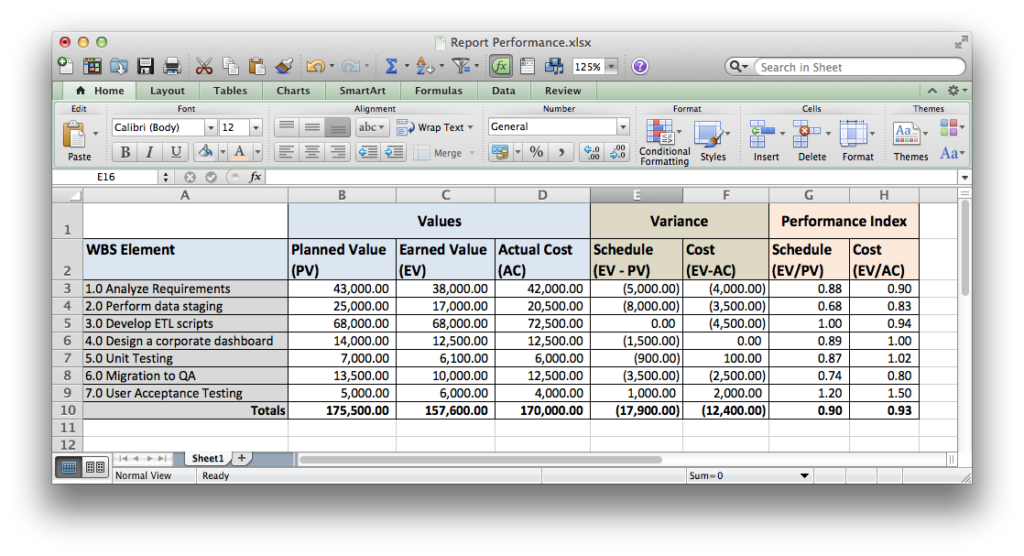
Task: Switch to the Formulas ribbon tab
Action: coord(438,91)
